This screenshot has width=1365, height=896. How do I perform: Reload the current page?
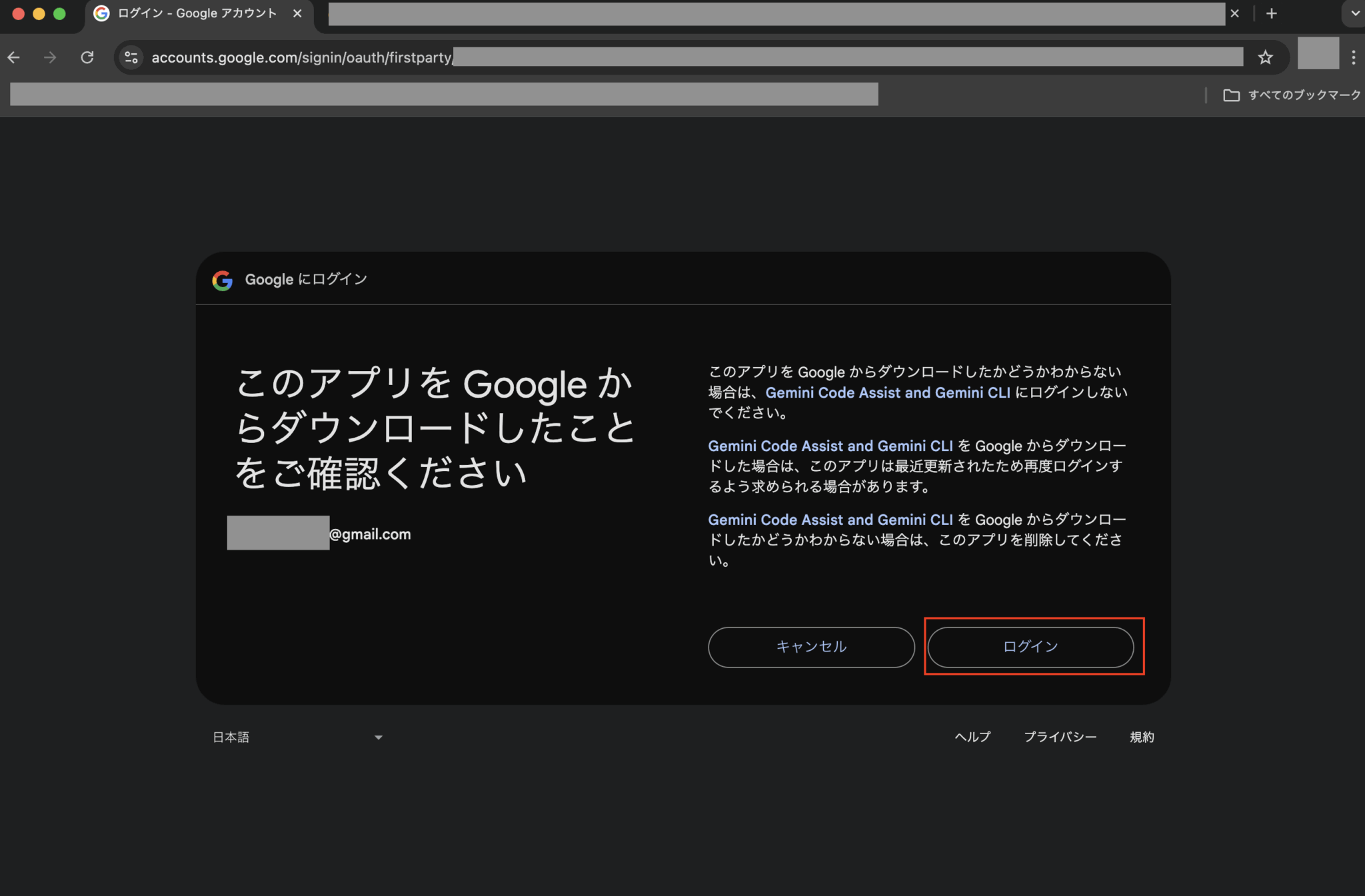[87, 57]
